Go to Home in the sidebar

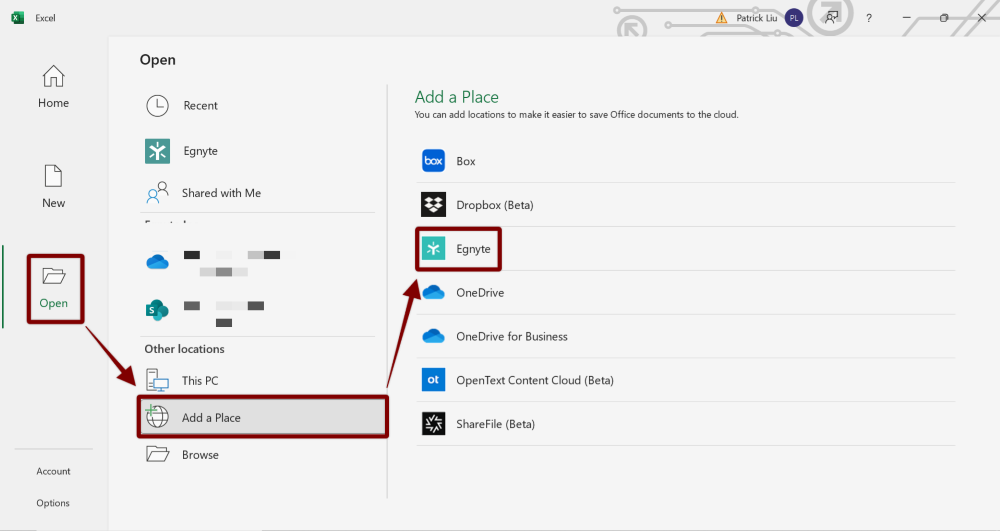click(x=54, y=87)
